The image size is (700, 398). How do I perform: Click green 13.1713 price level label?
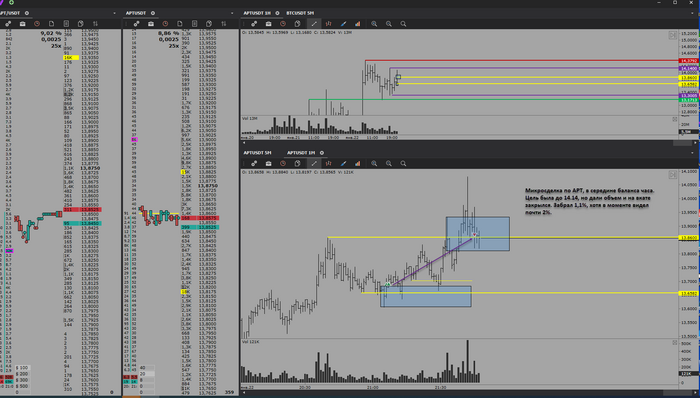click(688, 100)
